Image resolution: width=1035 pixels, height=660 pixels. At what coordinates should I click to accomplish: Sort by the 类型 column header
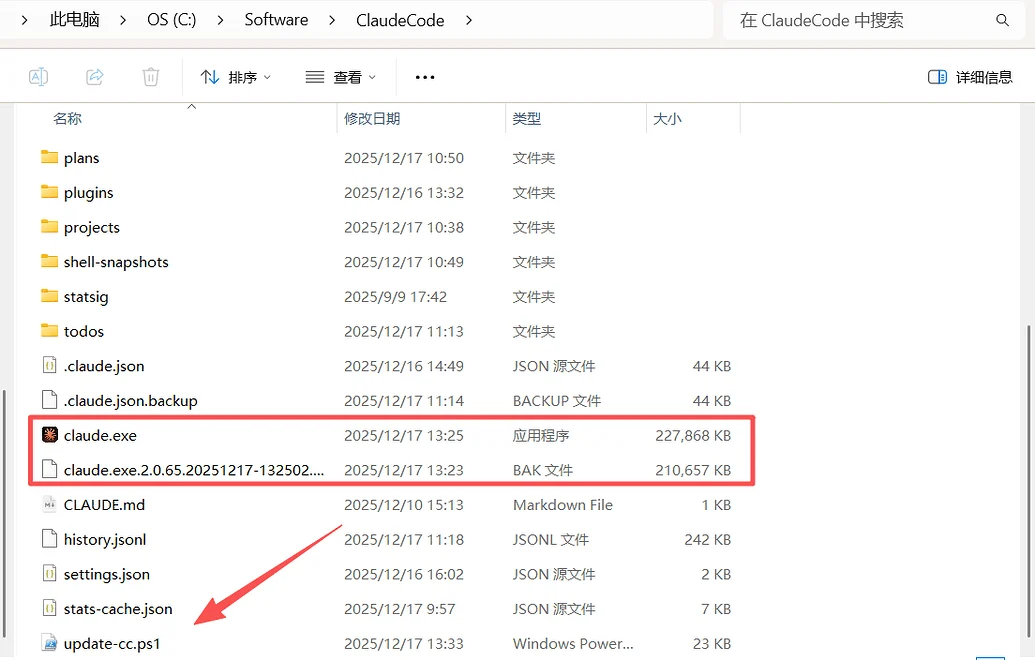[527, 119]
